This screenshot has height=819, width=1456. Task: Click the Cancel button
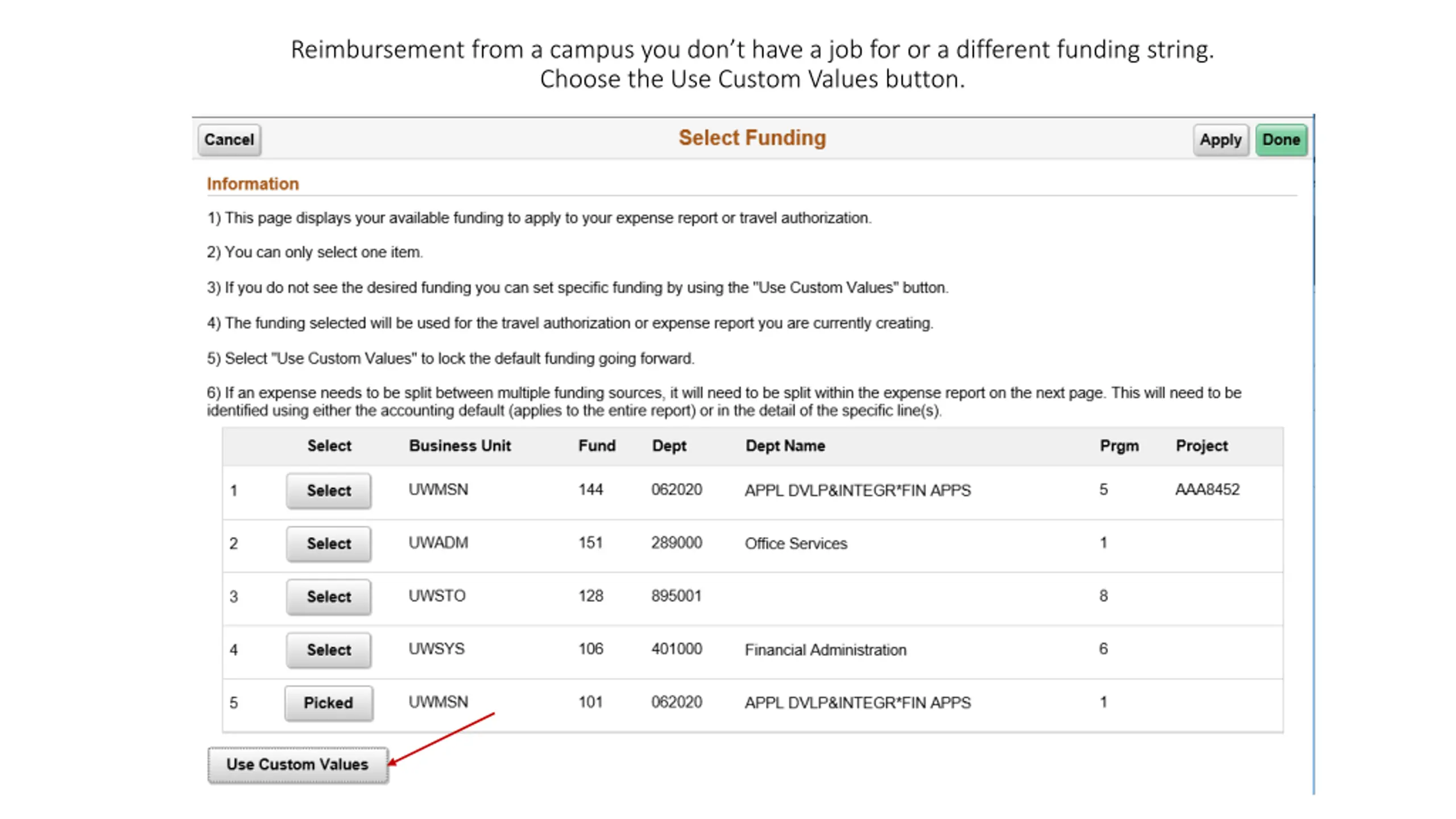[x=229, y=140]
